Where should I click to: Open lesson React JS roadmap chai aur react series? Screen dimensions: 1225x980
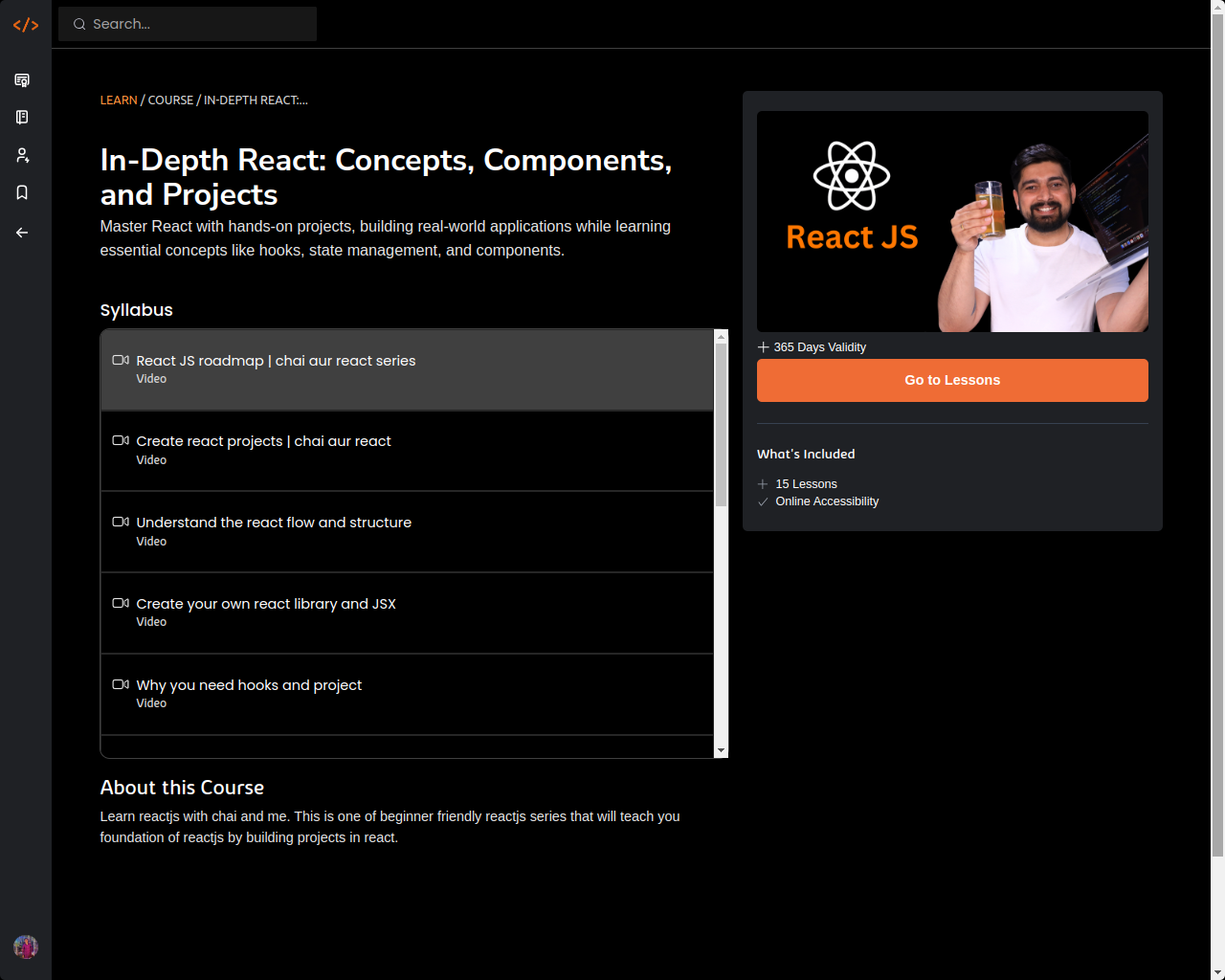click(407, 369)
